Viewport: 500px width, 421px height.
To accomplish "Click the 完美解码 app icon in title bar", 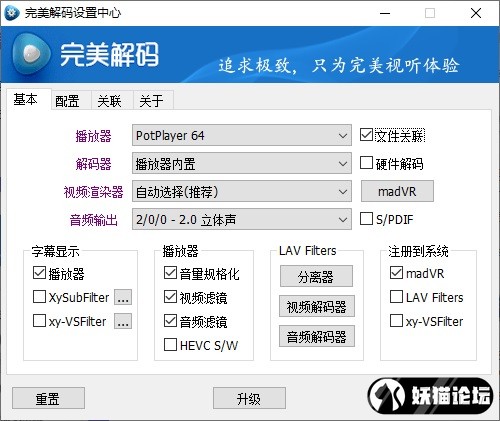I will point(12,13).
